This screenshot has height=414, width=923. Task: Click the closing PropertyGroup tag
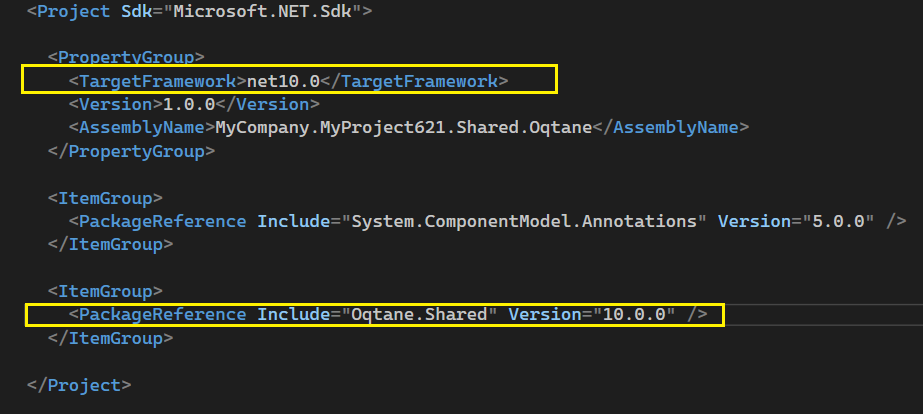pos(132,152)
